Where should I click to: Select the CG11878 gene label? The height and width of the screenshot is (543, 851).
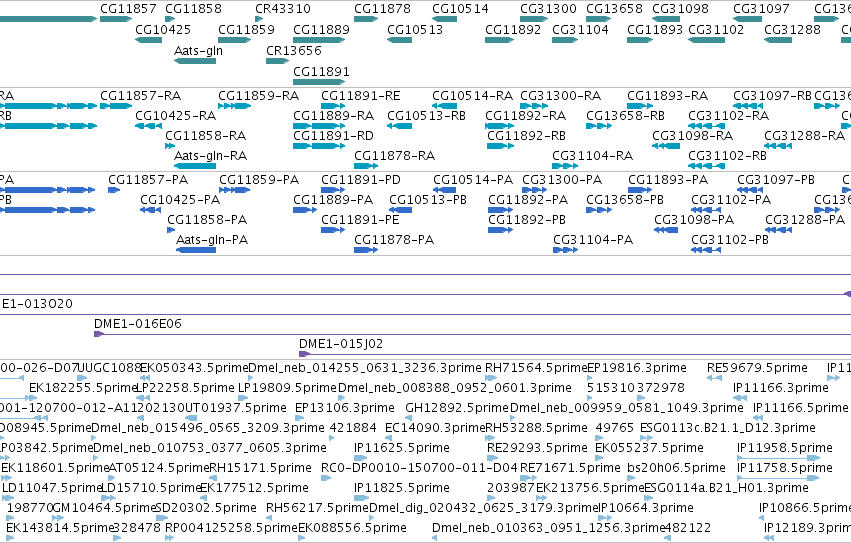pyautogui.click(x=382, y=9)
